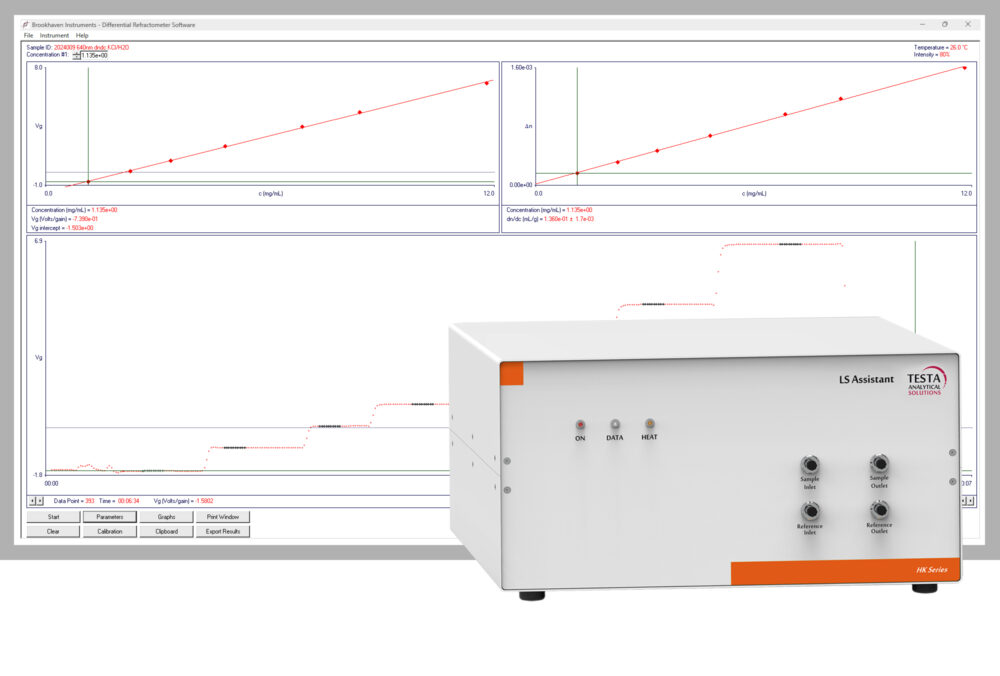Click the Concentration #1 spinner arrows
This screenshot has width=1000, height=676.
click(x=77, y=55)
